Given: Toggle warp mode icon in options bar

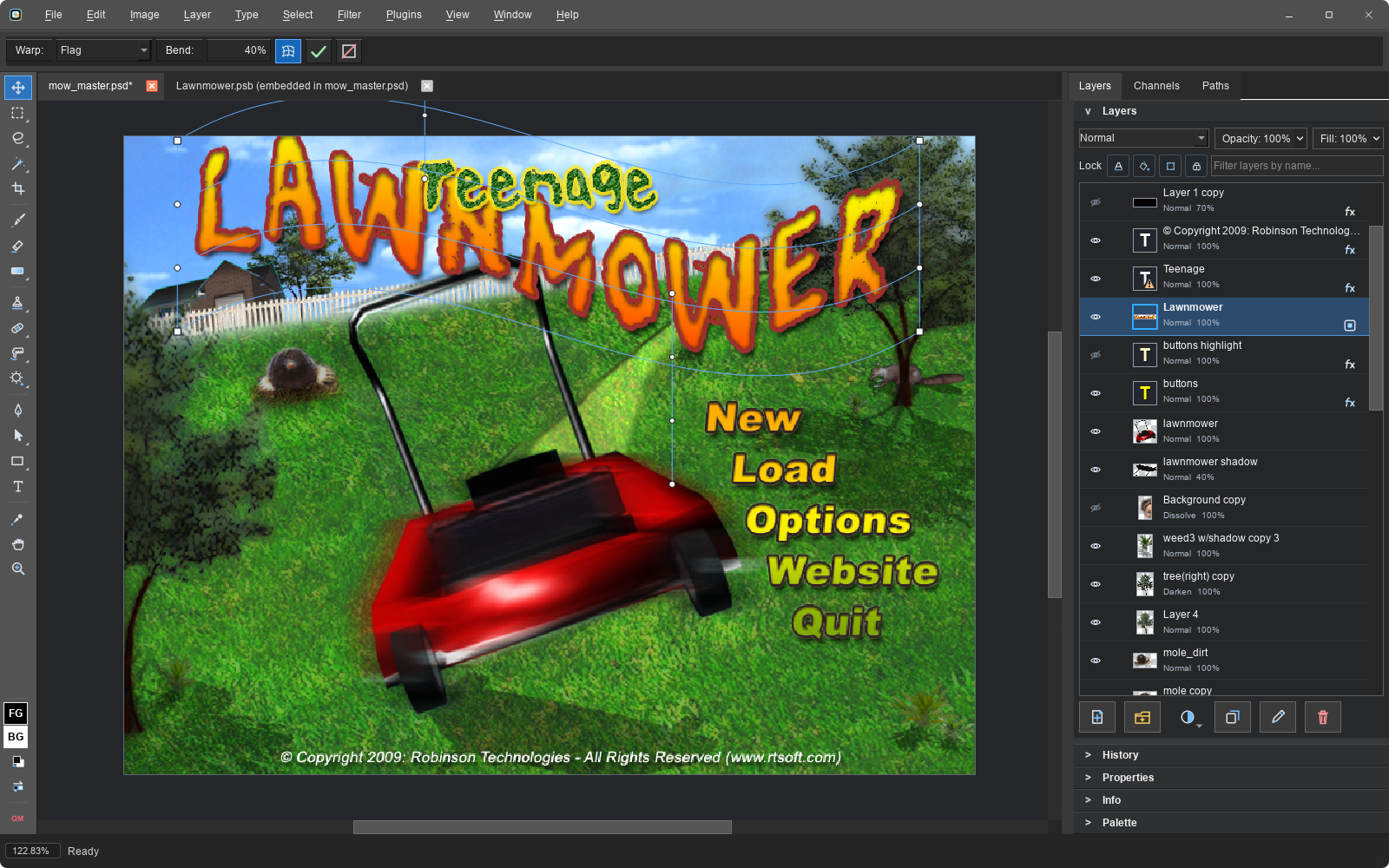Looking at the screenshot, I should [x=288, y=51].
